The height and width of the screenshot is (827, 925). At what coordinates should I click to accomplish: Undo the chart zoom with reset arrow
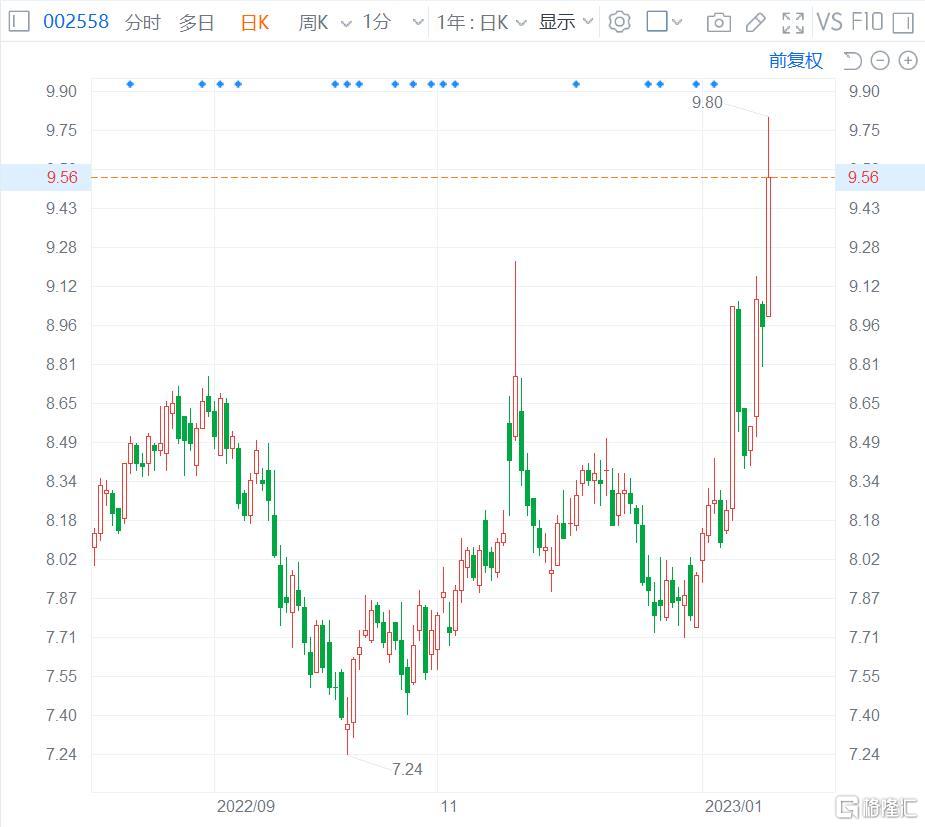point(852,60)
